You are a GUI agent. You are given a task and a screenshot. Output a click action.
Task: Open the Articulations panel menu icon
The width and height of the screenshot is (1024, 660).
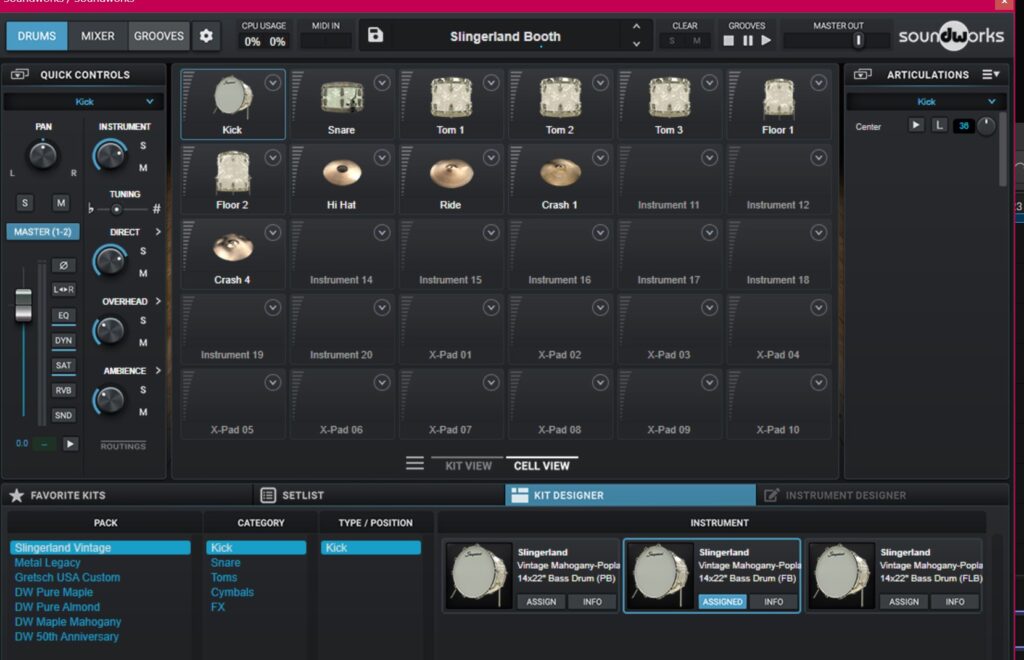pyautogui.click(x=990, y=74)
